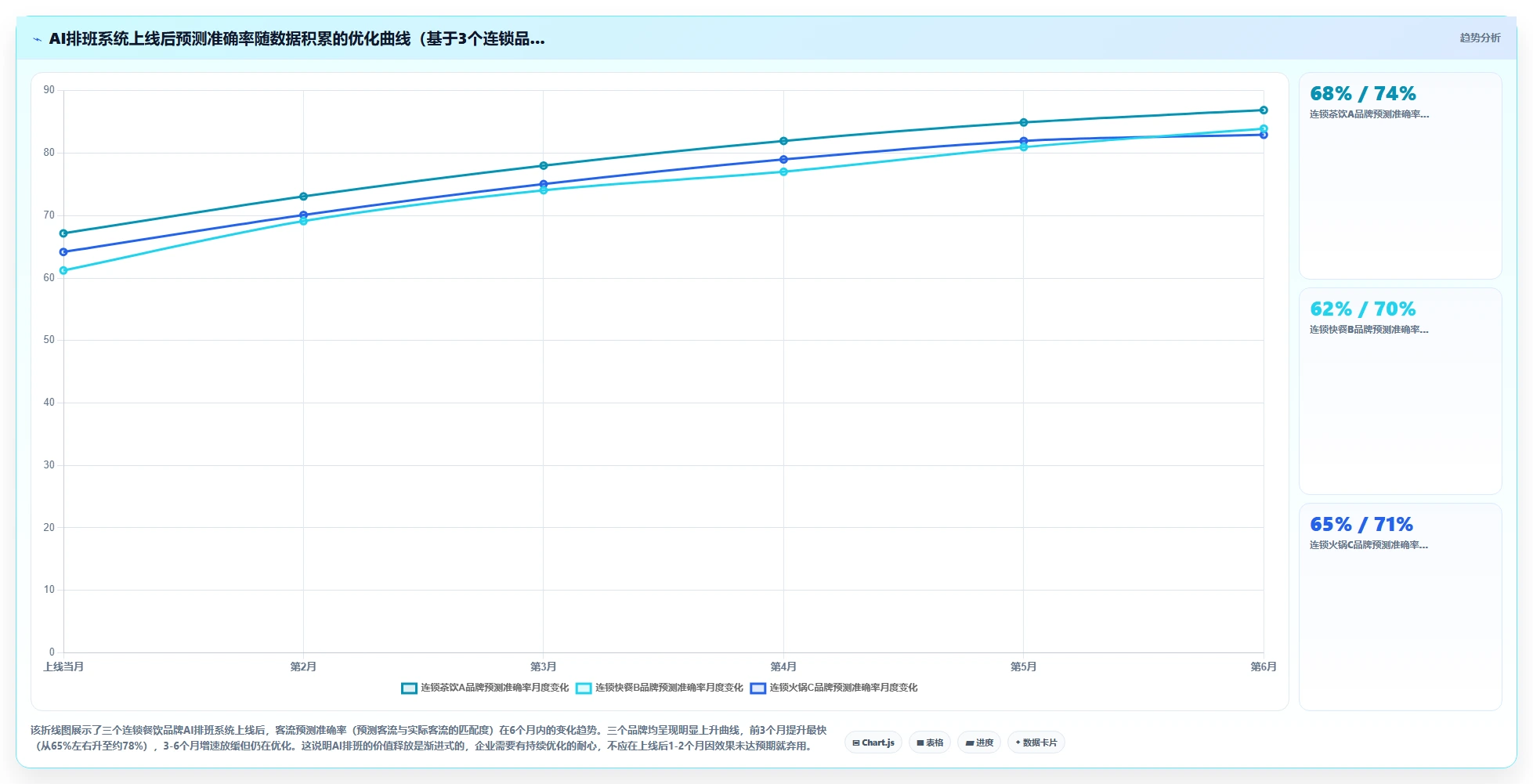The image size is (1533, 784).
Task: Click the 第3月 x-axis label
Action: tap(544, 667)
